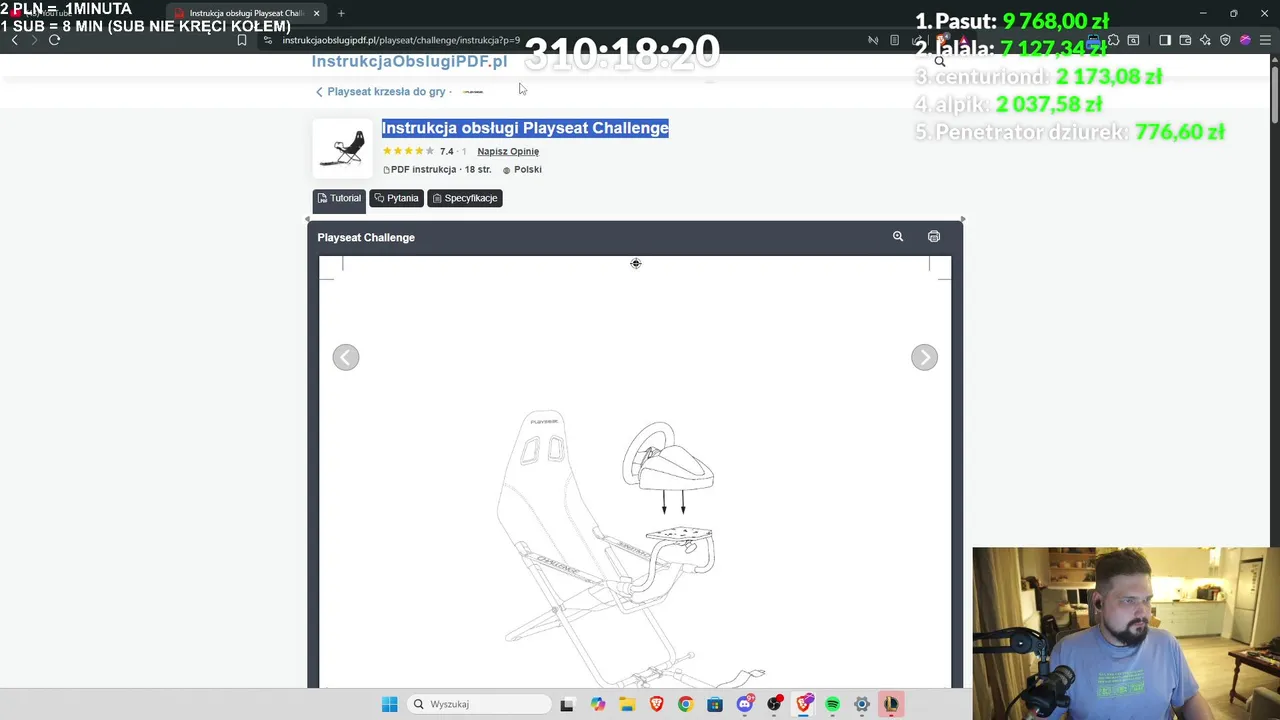Click the browser back arrow

pos(14,40)
